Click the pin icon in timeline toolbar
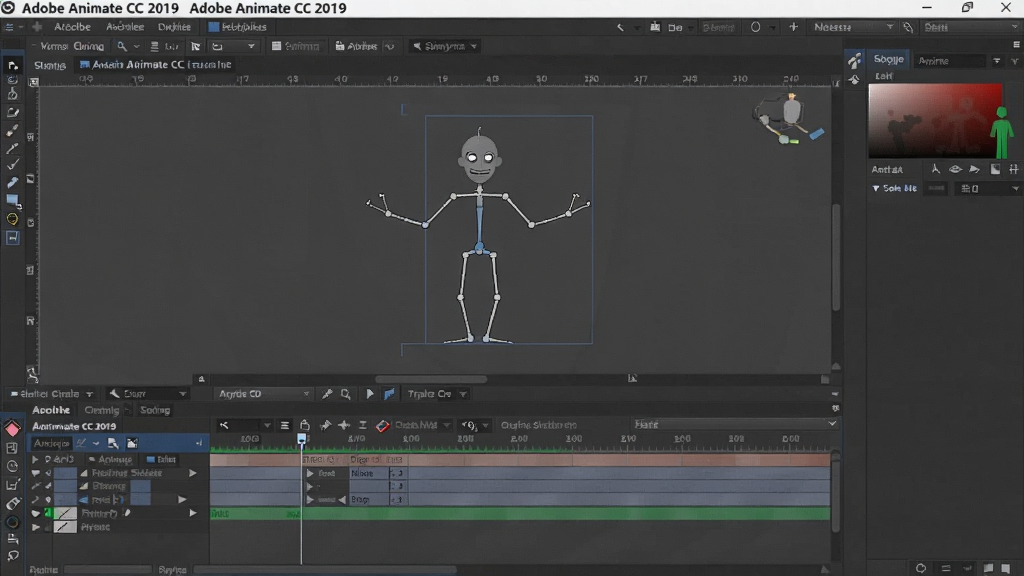Viewport: 1024px width, 576px height. pos(325,425)
